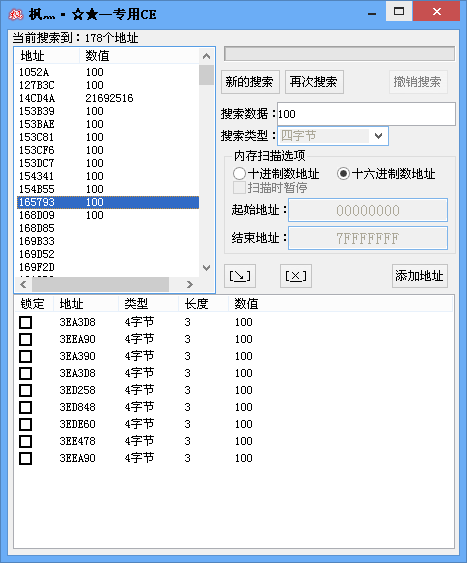Select result address 153BAE
This screenshot has width=467, height=563.
click(x=37, y=124)
